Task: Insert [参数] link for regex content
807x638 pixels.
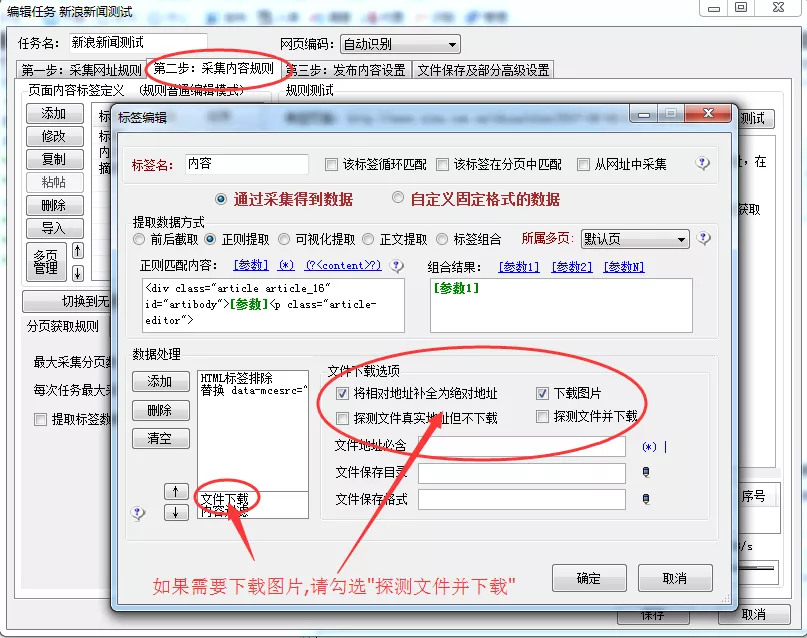Action: [250, 266]
